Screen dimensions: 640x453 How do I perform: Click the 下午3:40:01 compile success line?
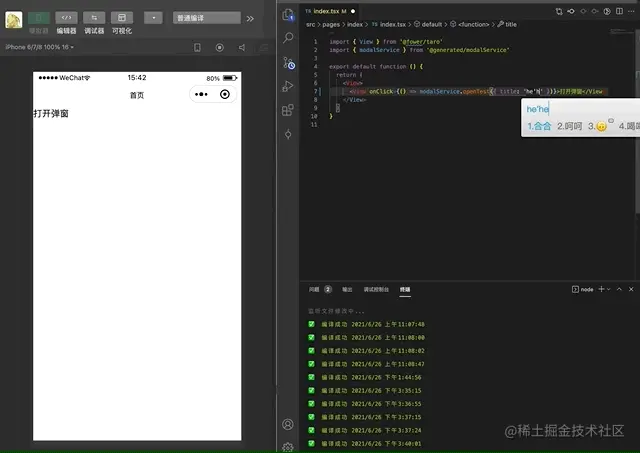pyautogui.click(x=365, y=444)
